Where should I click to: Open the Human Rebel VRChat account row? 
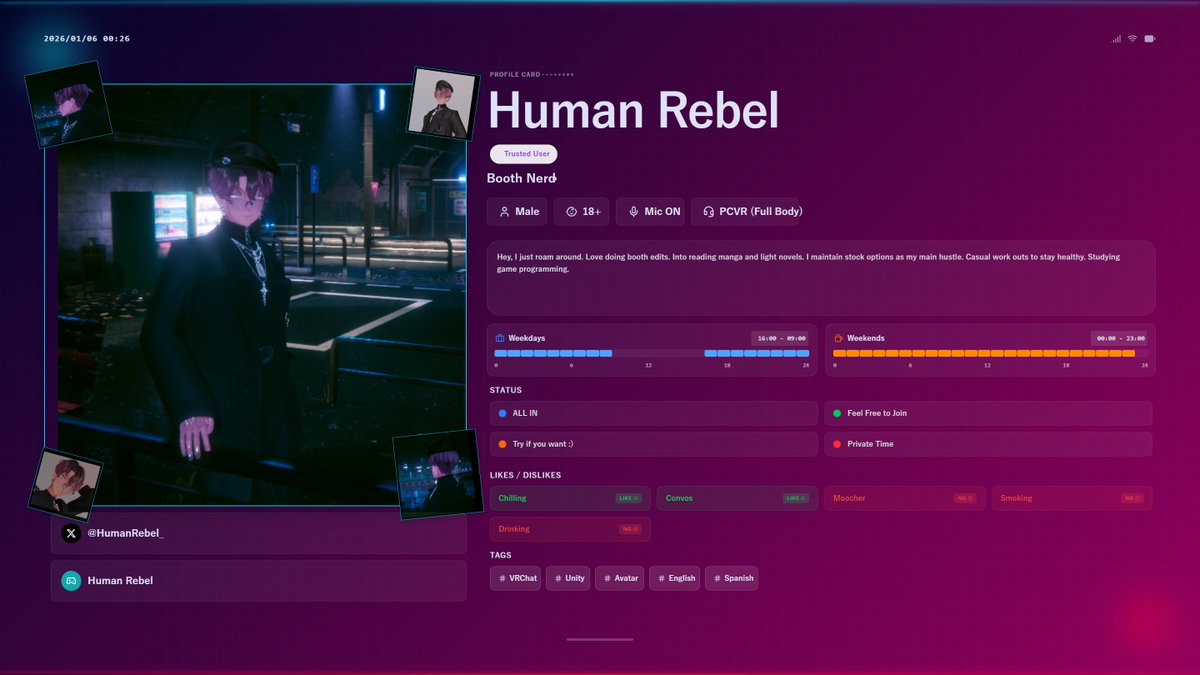click(259, 581)
